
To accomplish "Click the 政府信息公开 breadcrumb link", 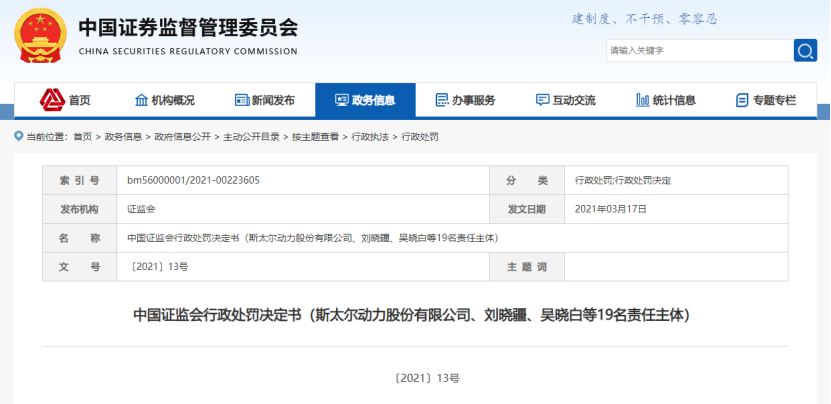I will [182, 137].
